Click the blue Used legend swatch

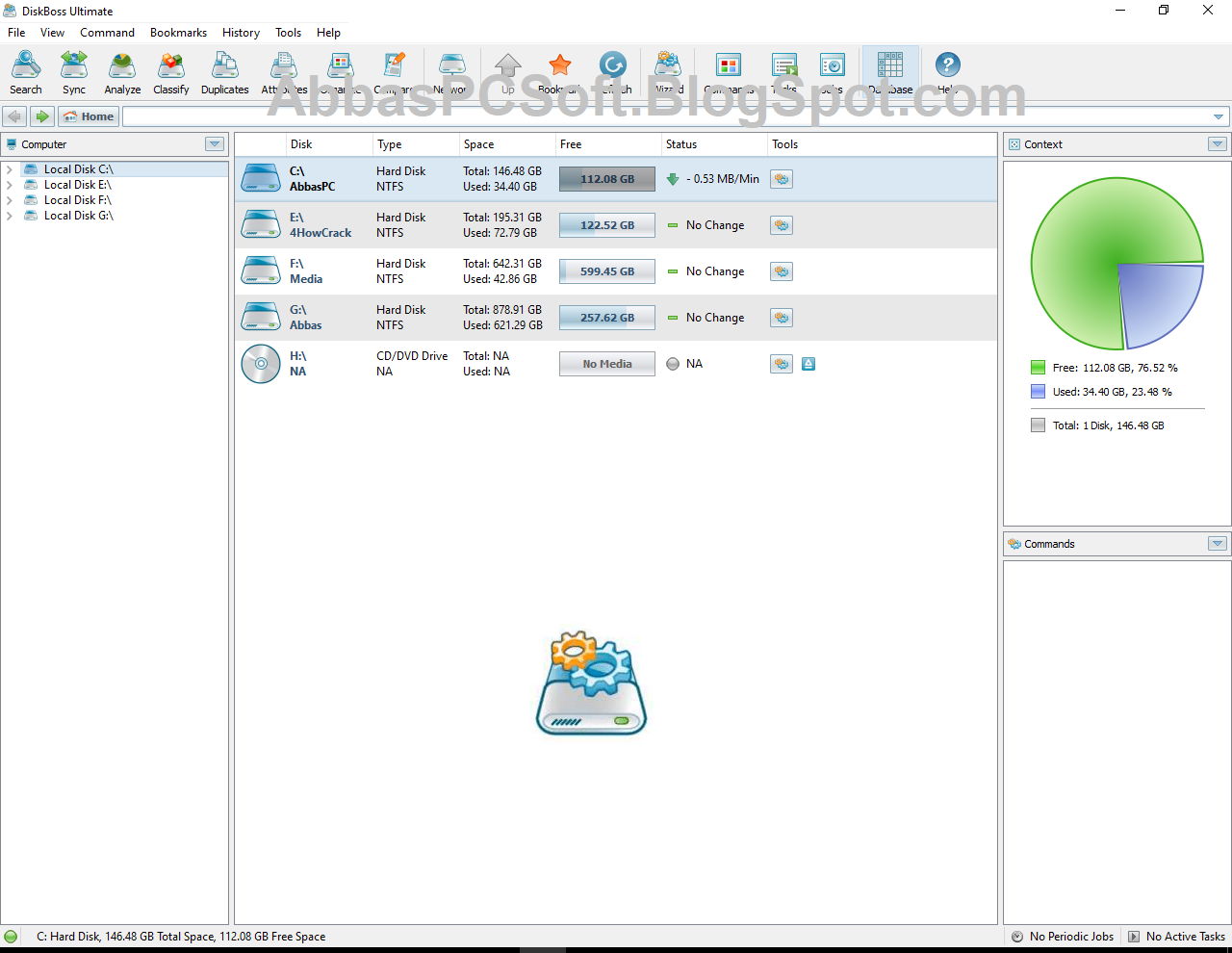1038,392
